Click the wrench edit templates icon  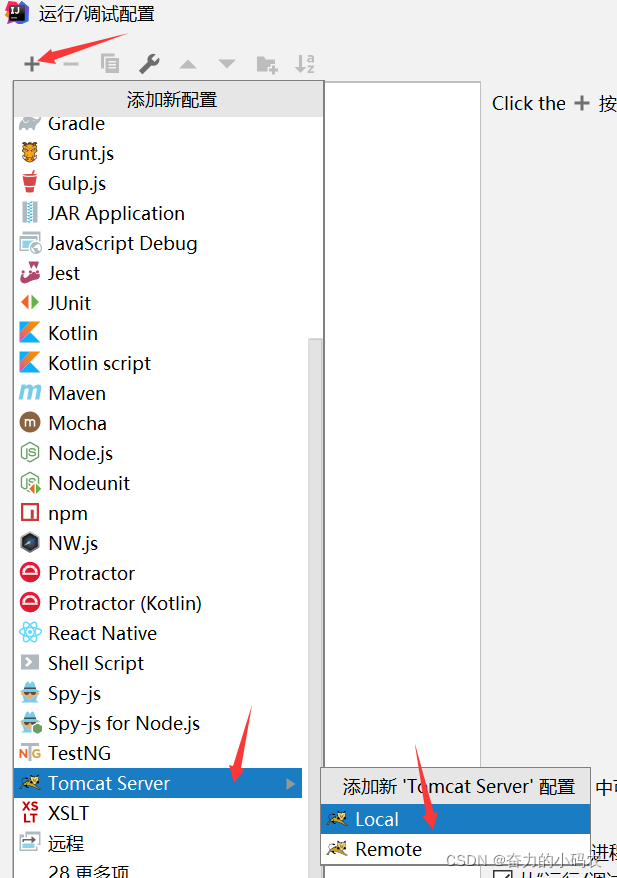pyautogui.click(x=149, y=64)
